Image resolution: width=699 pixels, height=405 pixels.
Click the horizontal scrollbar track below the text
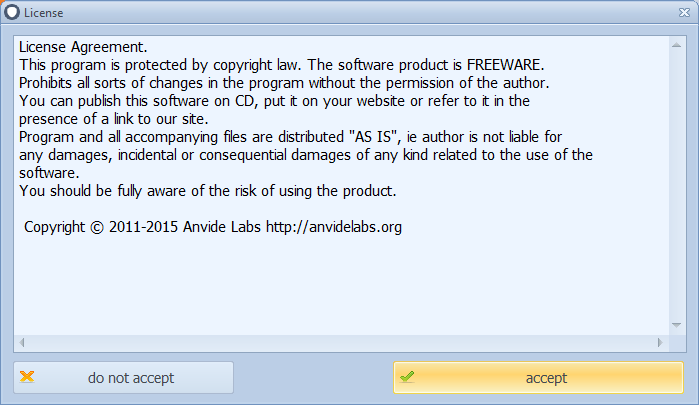340,342
